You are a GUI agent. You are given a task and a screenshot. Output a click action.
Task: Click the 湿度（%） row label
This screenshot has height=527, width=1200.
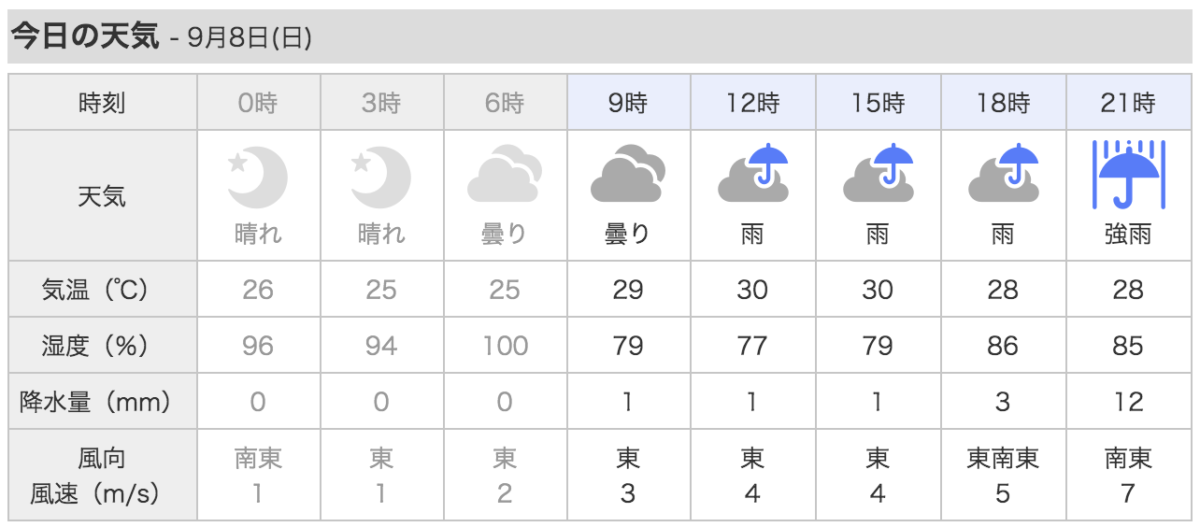coord(102,346)
